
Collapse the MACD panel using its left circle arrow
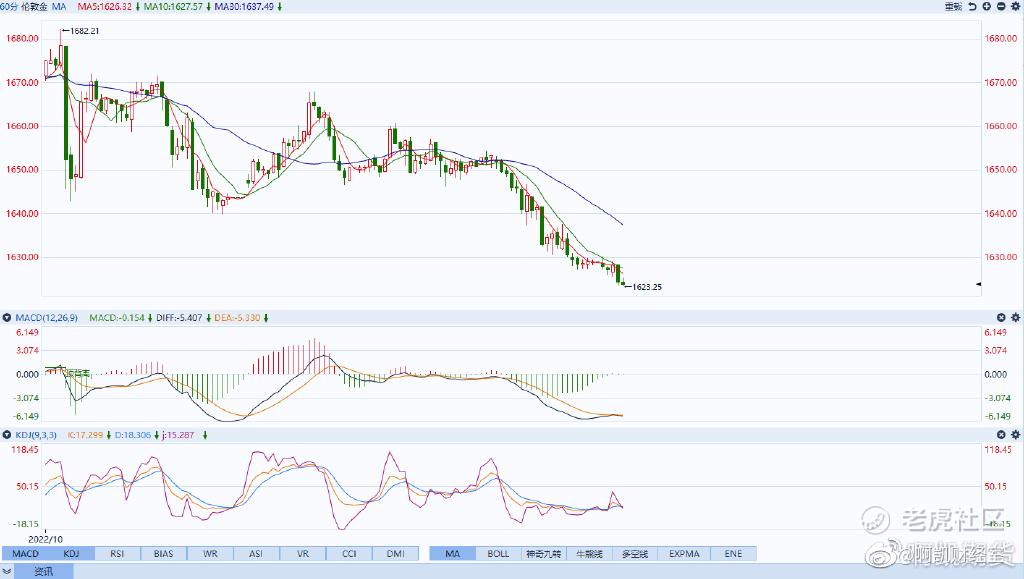point(7,318)
